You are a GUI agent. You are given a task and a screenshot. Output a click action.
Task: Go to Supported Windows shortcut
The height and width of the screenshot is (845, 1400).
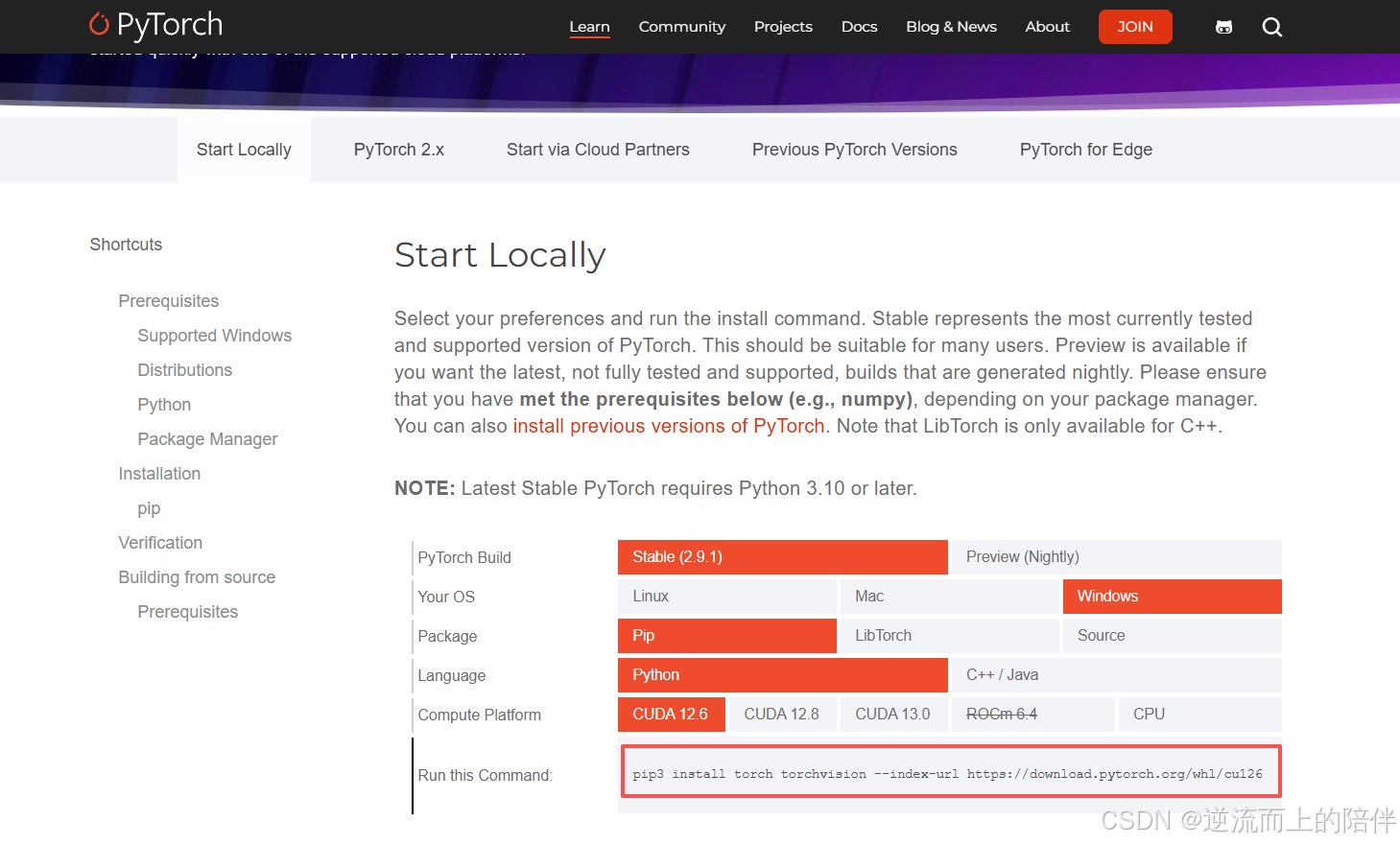[215, 336]
